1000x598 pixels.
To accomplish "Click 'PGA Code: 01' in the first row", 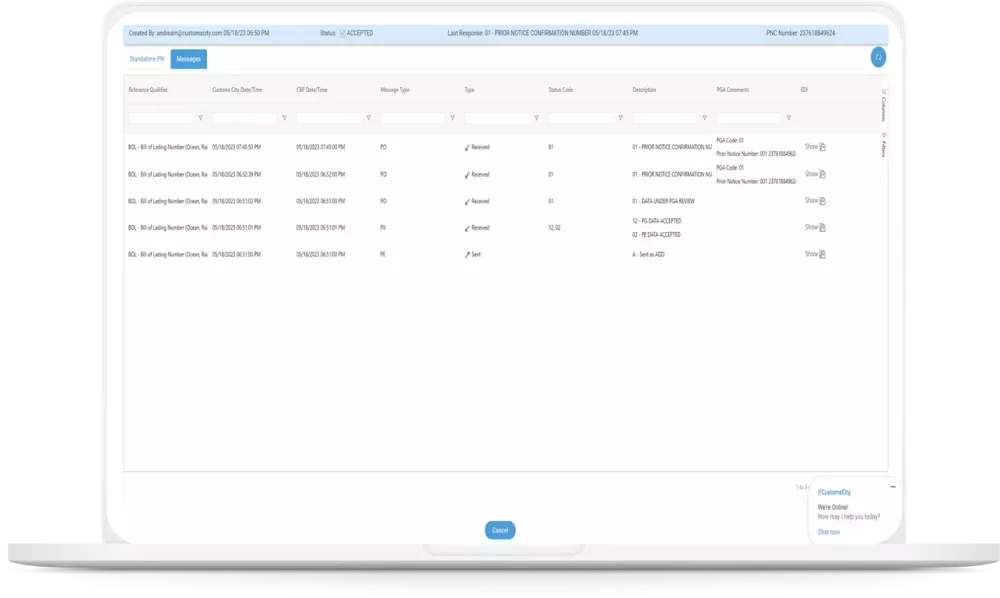I will tap(730, 140).
